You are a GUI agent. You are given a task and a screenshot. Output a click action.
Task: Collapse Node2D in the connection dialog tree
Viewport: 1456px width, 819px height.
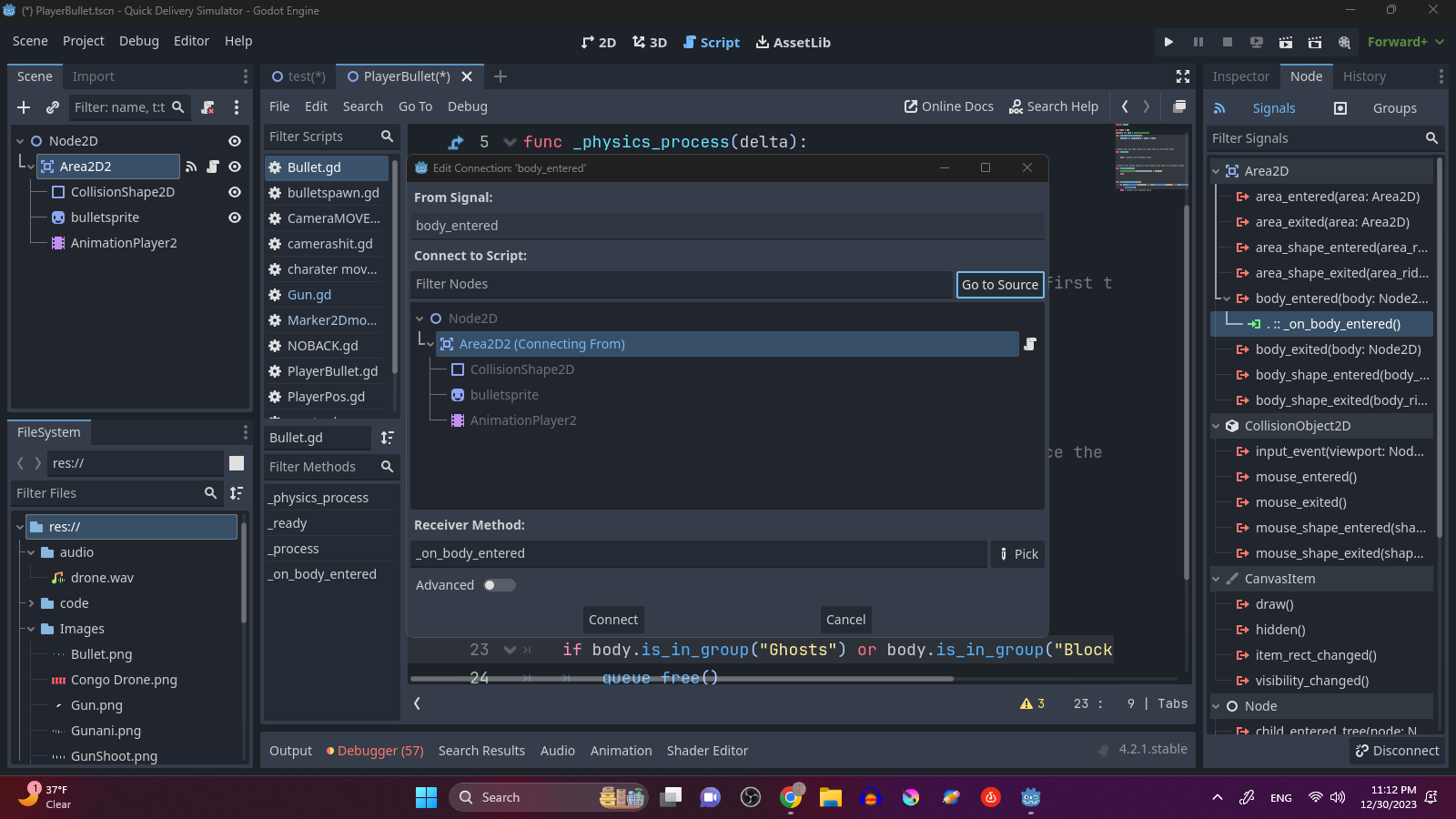pos(420,318)
